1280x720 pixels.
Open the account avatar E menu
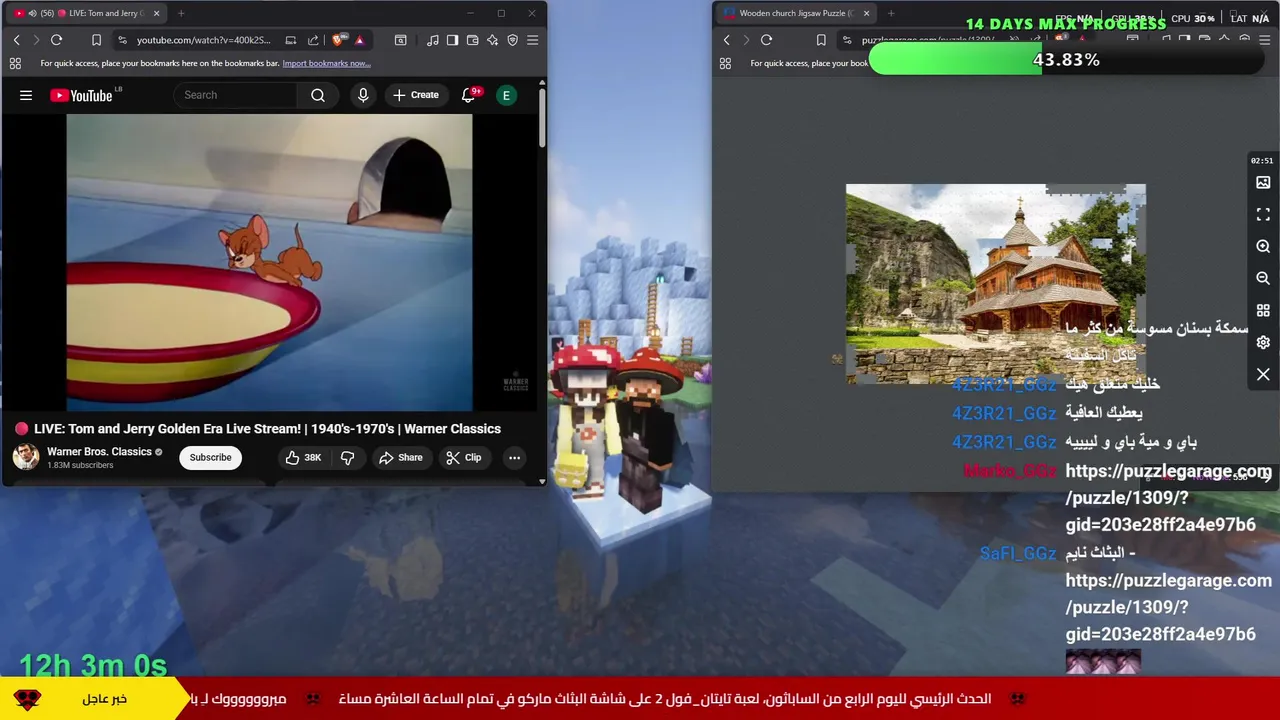(x=506, y=95)
